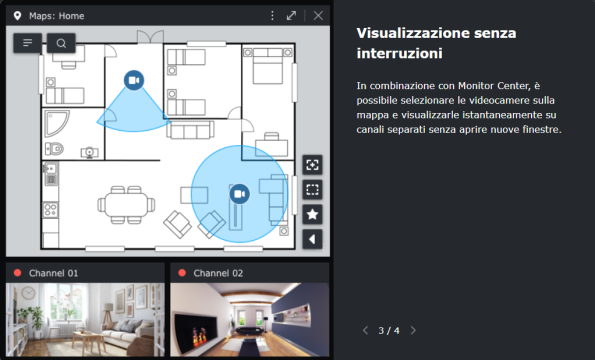Click the Channel 01 red recording indicator

pyautogui.click(x=17, y=273)
